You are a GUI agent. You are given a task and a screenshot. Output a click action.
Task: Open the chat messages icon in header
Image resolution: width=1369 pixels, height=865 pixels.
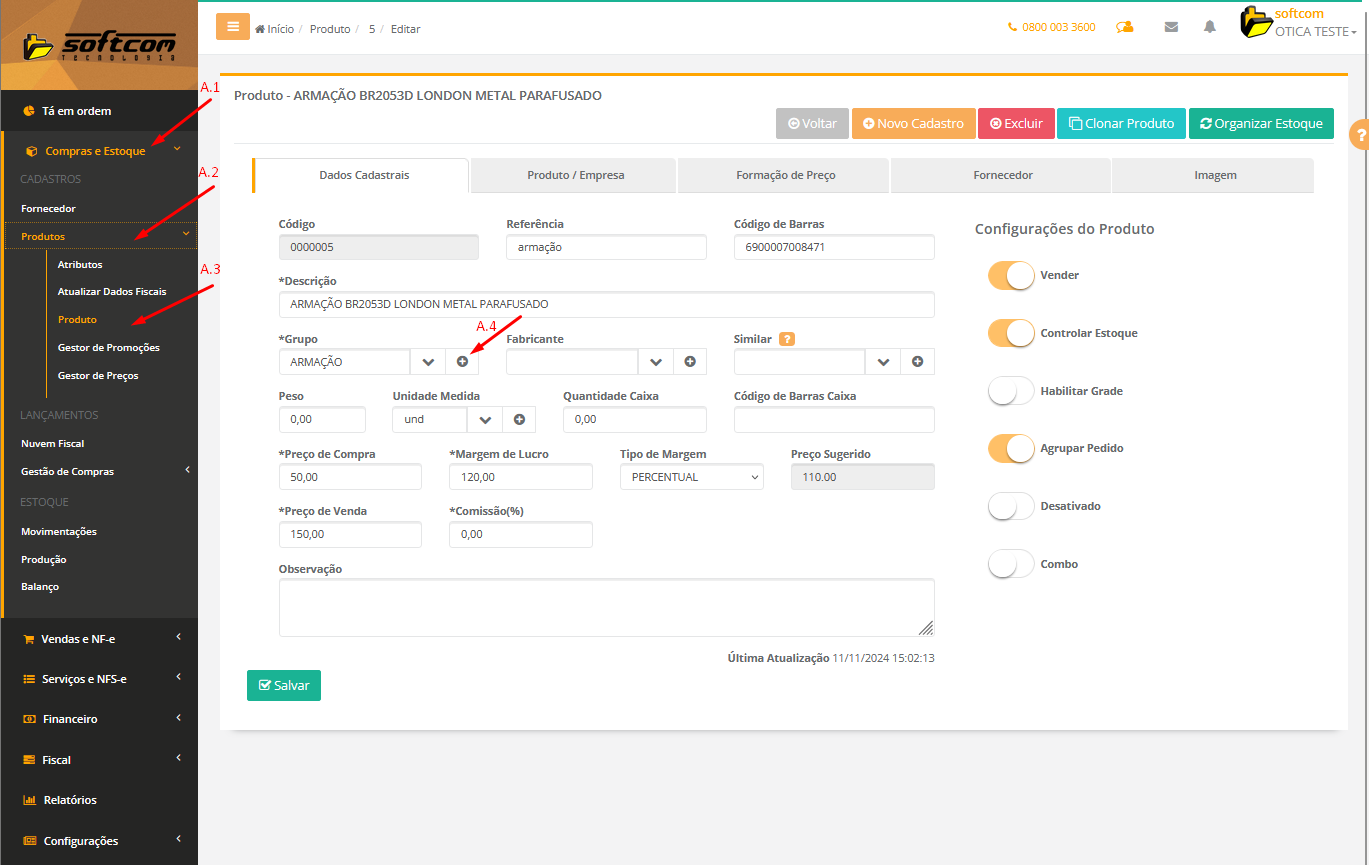[1125, 27]
